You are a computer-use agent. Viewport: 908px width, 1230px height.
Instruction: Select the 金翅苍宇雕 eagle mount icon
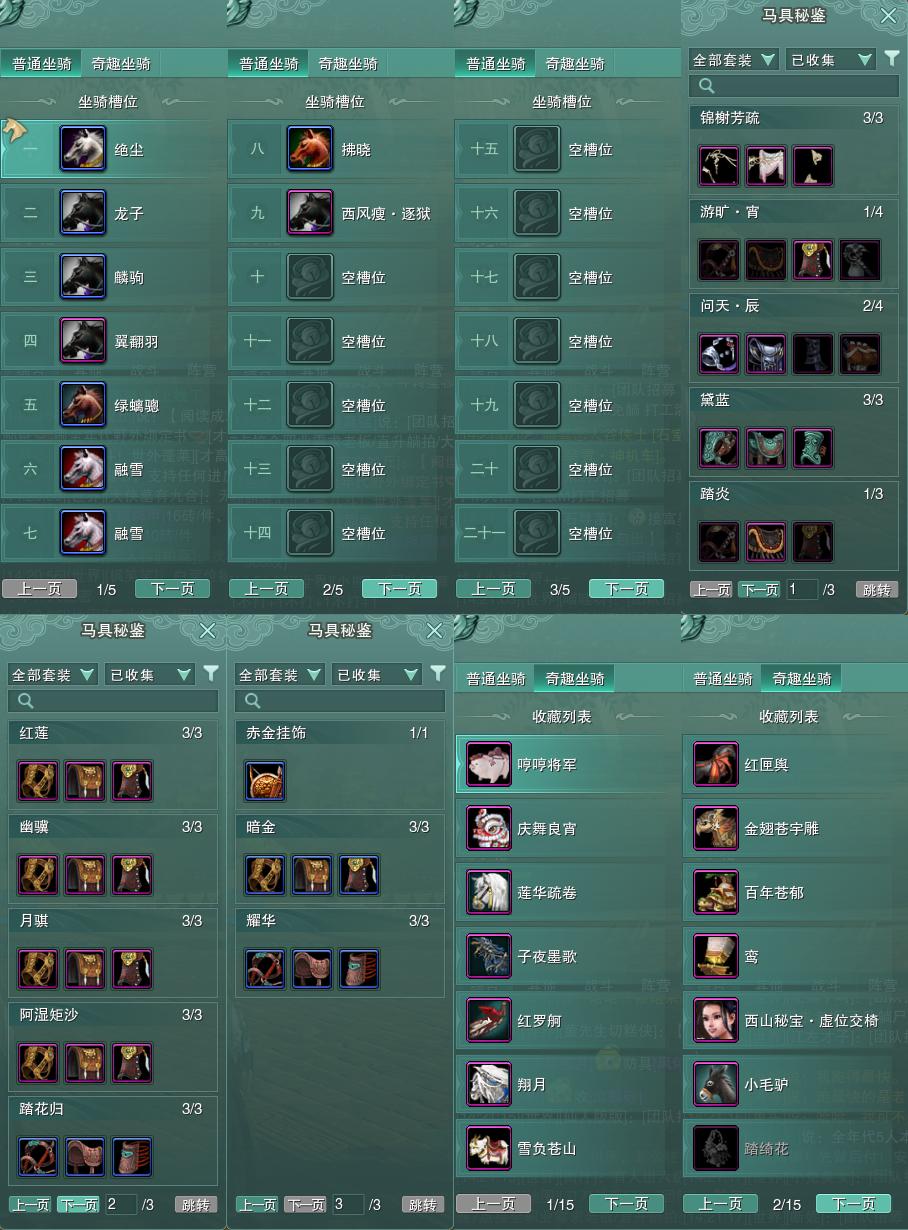(716, 829)
